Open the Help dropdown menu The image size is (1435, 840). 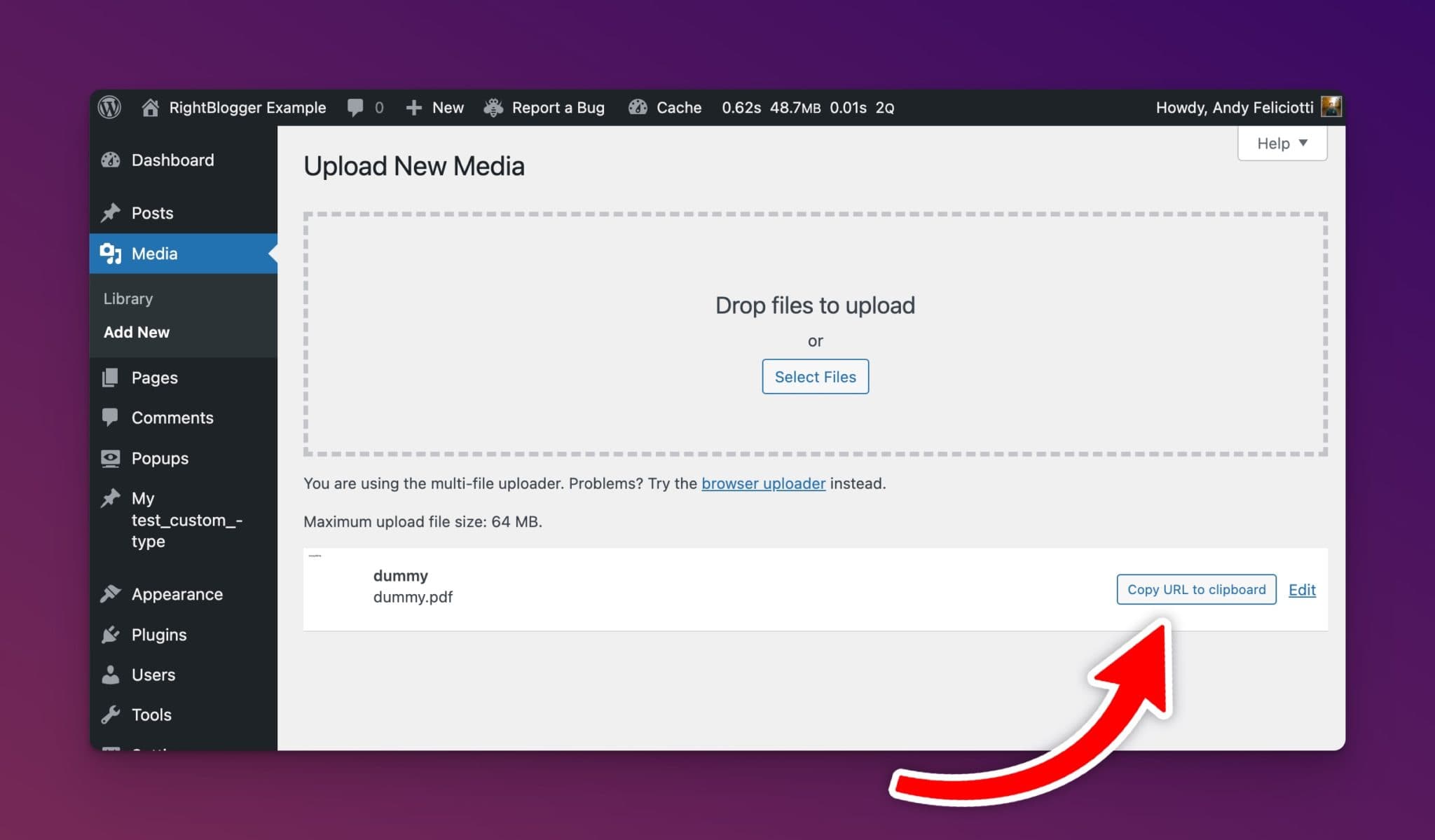coord(1282,143)
